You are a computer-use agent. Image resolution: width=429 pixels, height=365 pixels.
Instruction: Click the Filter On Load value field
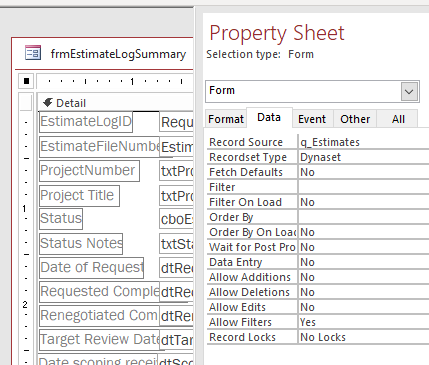coord(363,202)
